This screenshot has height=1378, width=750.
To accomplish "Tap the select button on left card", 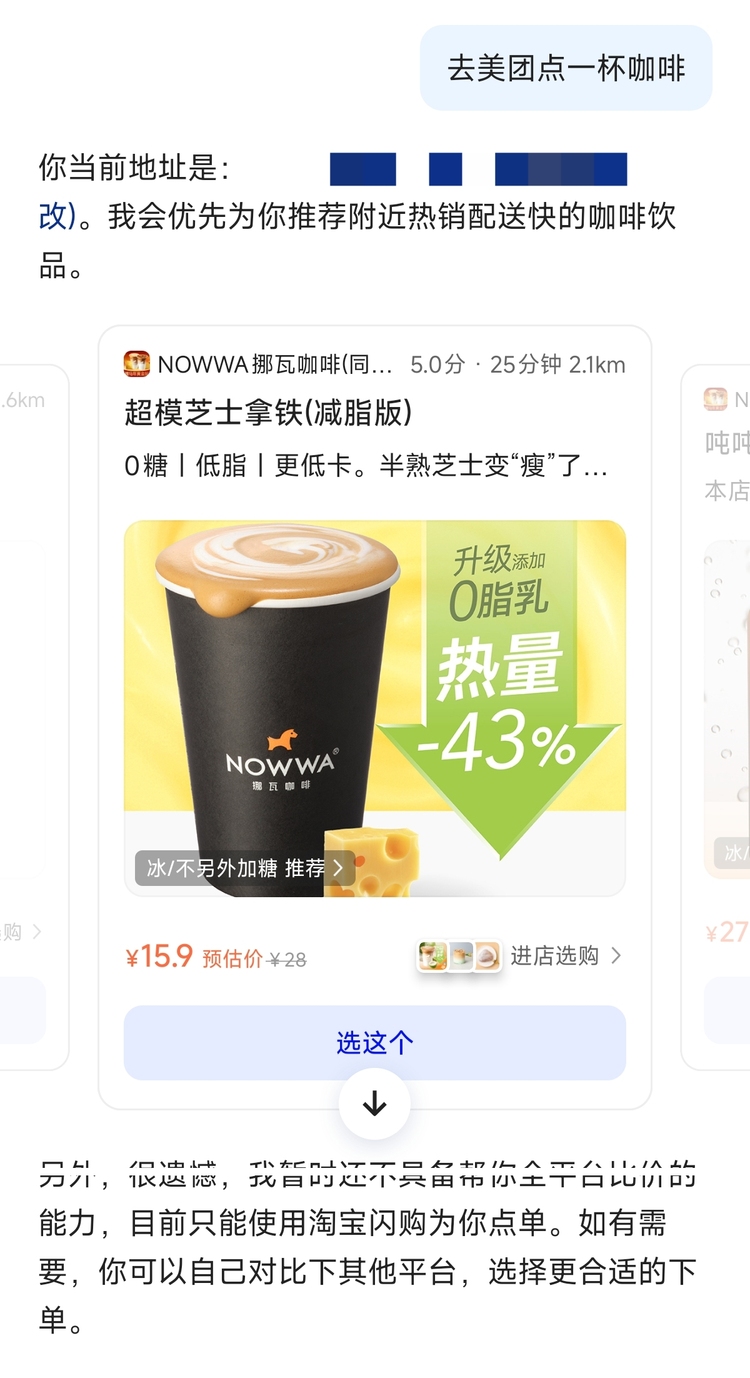I will [x=23, y=1010].
